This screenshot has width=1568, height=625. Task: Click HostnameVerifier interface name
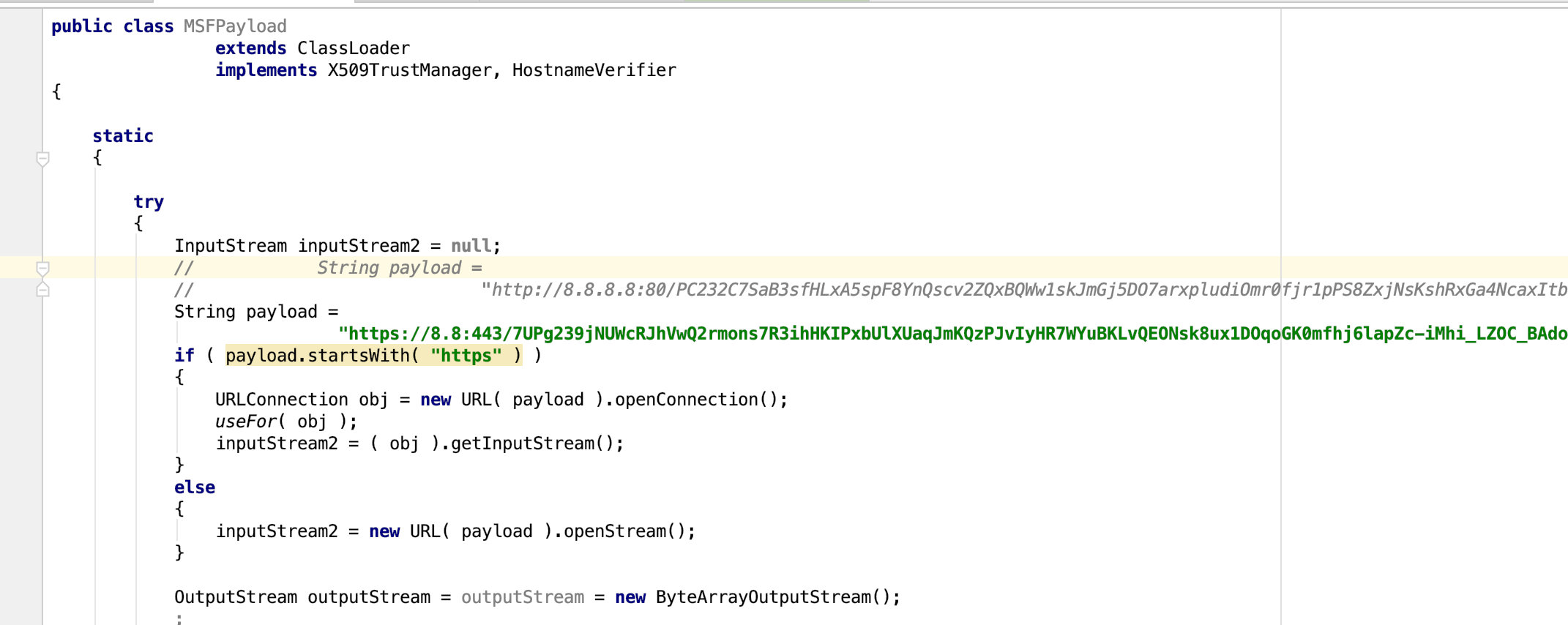(x=594, y=70)
